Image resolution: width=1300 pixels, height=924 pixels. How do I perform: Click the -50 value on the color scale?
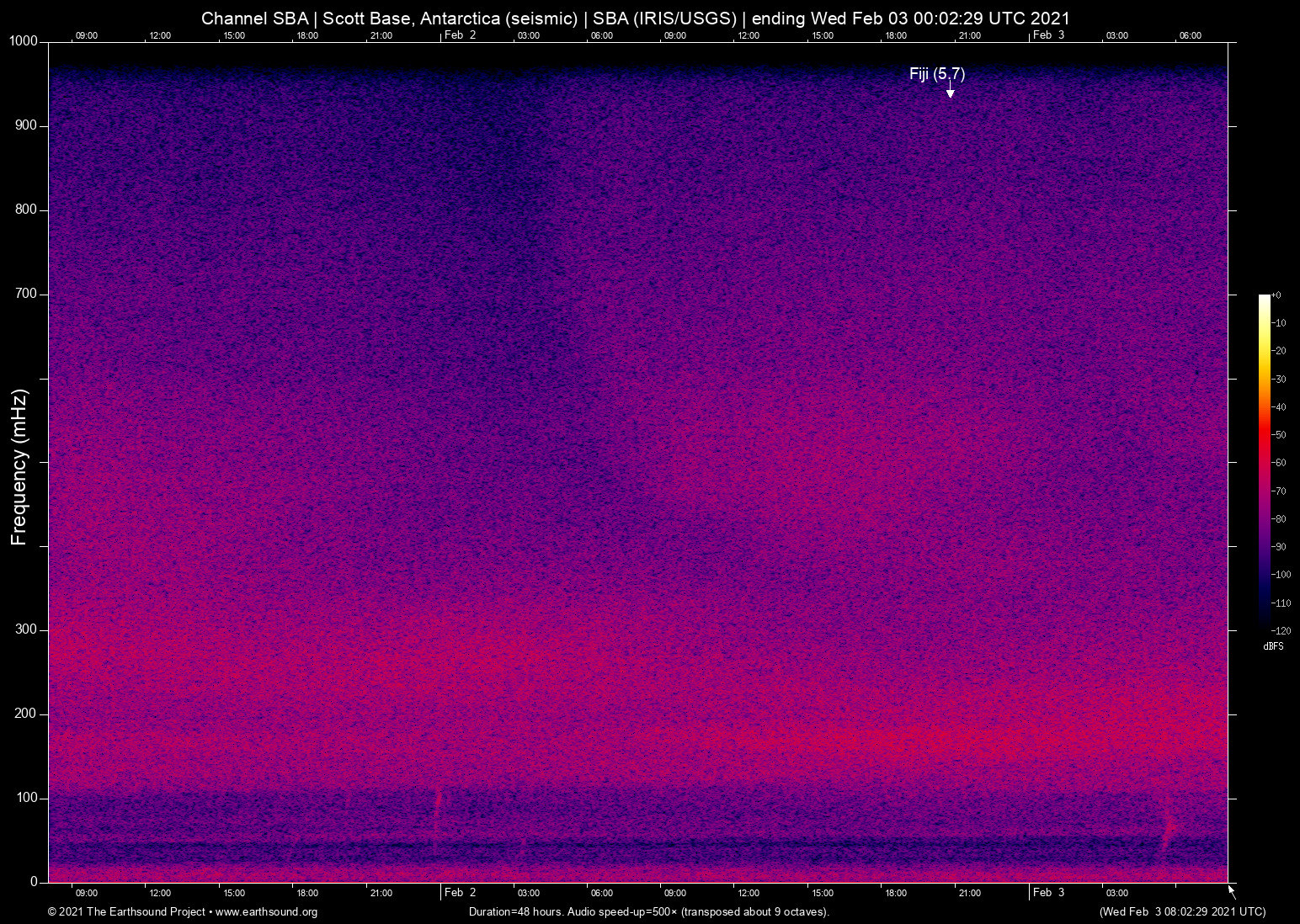coord(1279,435)
